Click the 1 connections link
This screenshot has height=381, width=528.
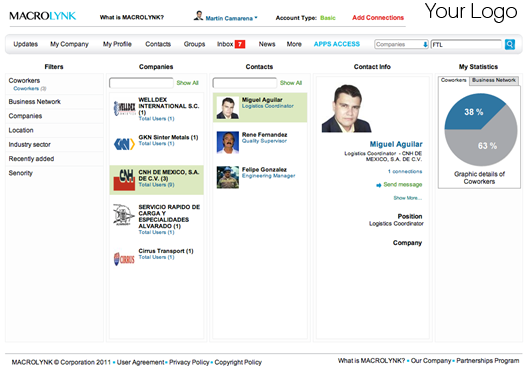pos(405,171)
